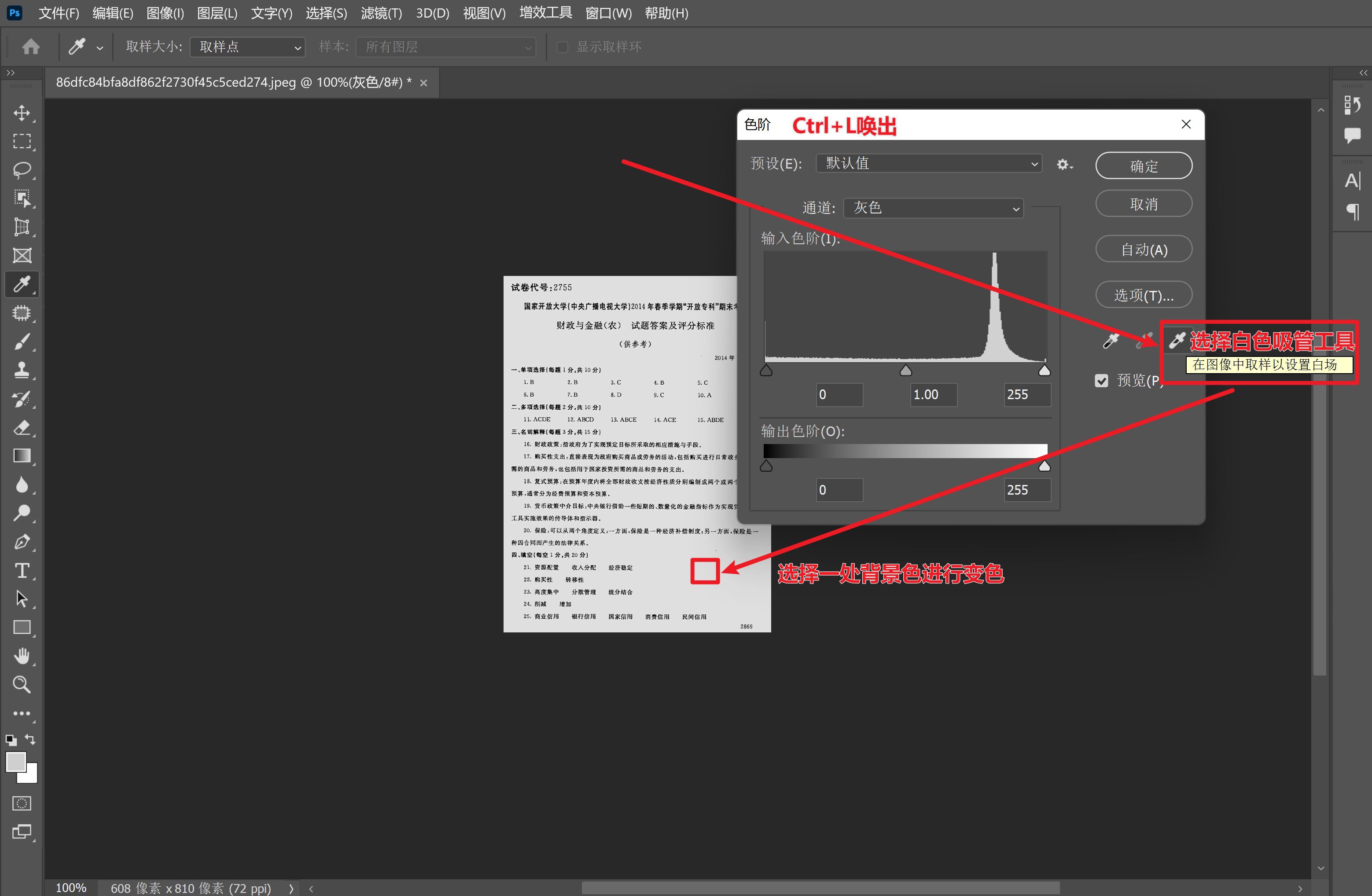Open the 图像 image menu
The image size is (1372, 896).
165,13
